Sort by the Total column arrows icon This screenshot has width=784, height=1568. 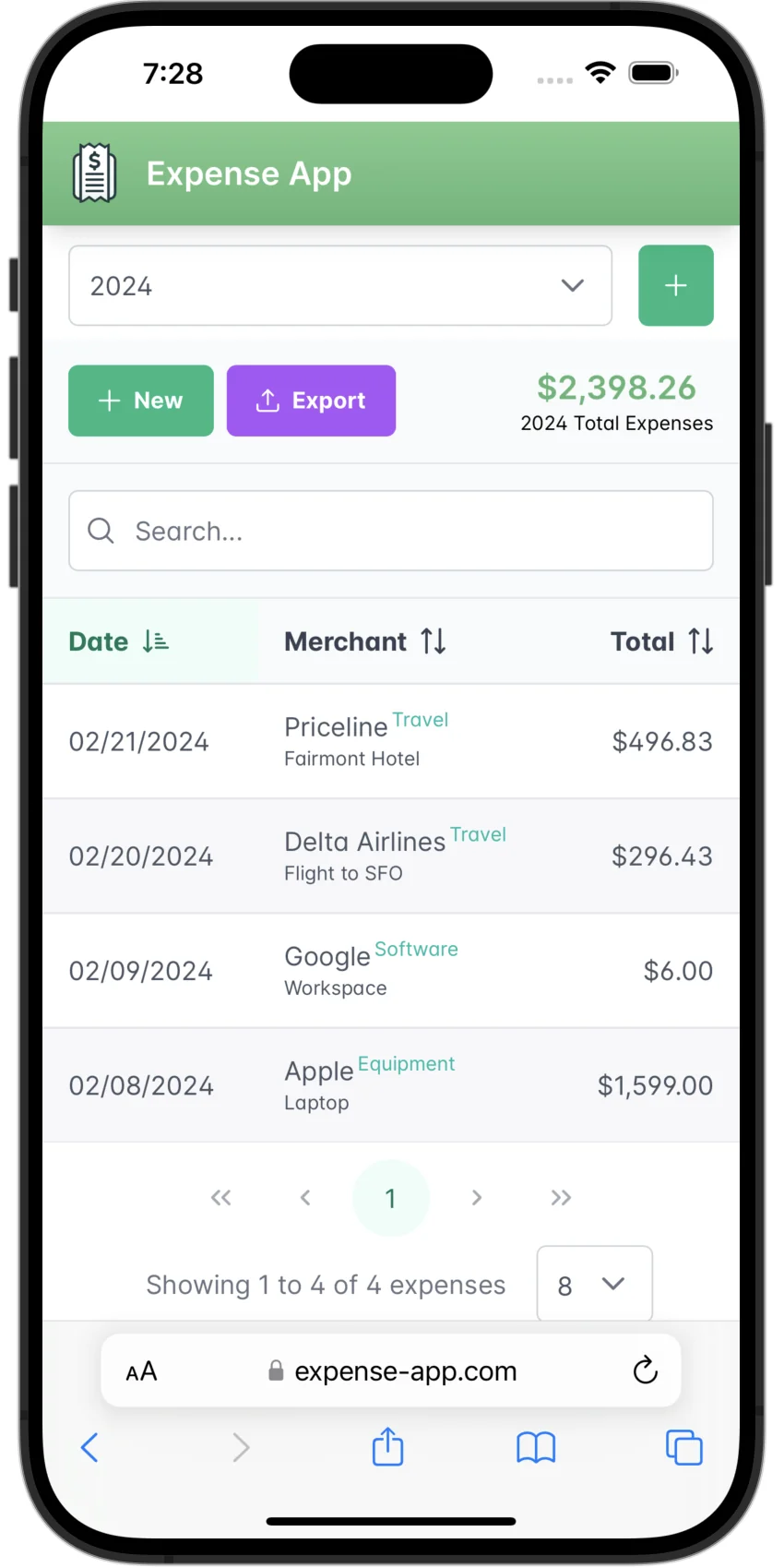[700, 640]
